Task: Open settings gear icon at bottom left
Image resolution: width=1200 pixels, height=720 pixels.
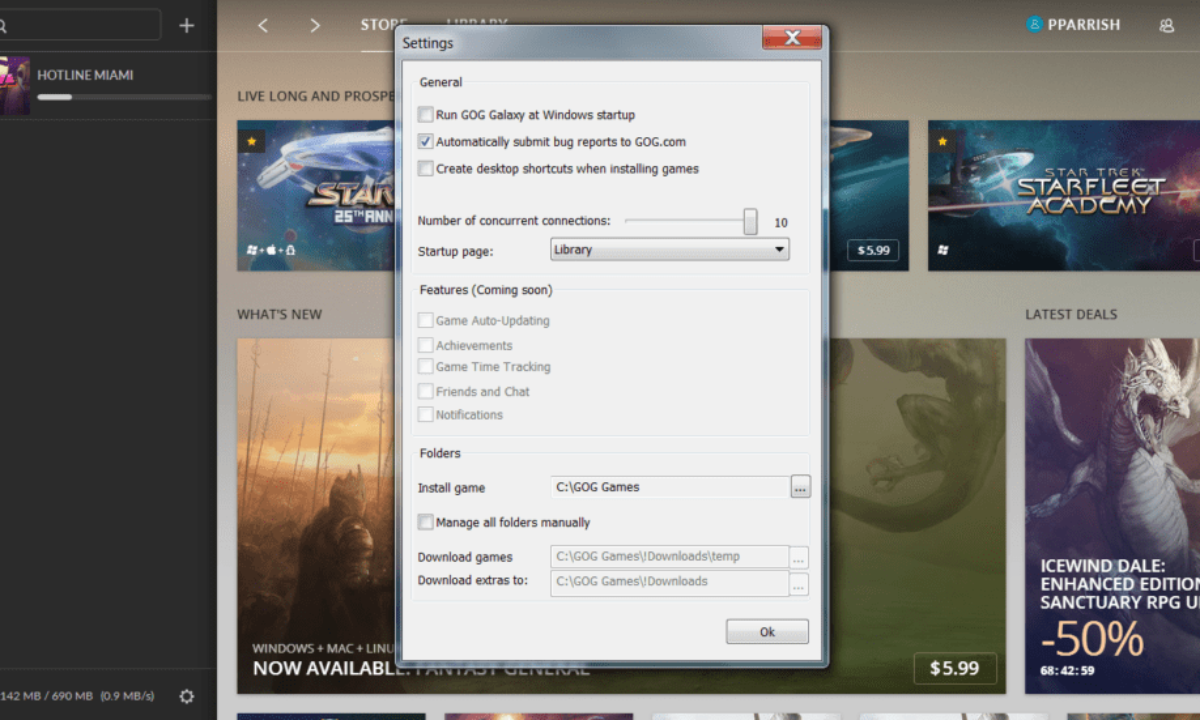Action: point(186,696)
